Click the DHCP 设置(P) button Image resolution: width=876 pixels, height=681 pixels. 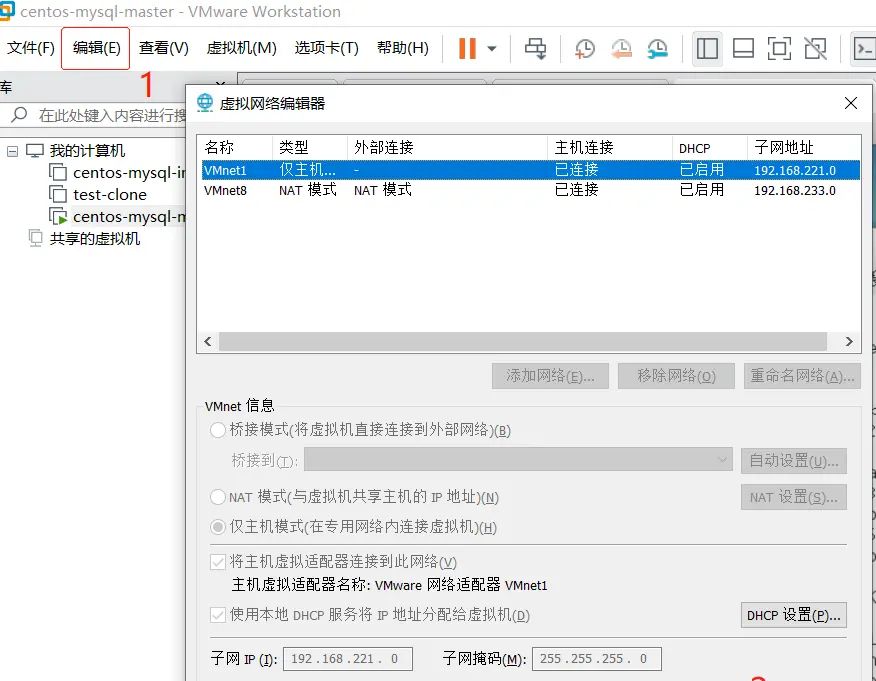(793, 615)
